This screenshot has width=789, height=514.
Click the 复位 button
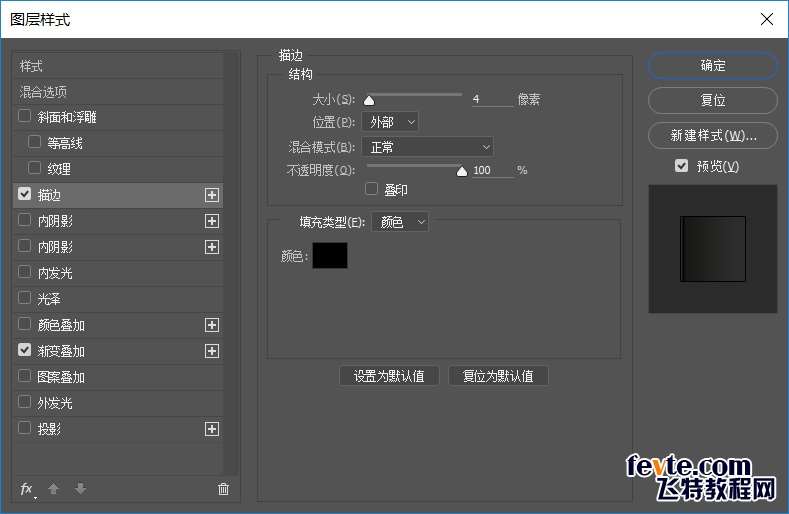[x=713, y=100]
